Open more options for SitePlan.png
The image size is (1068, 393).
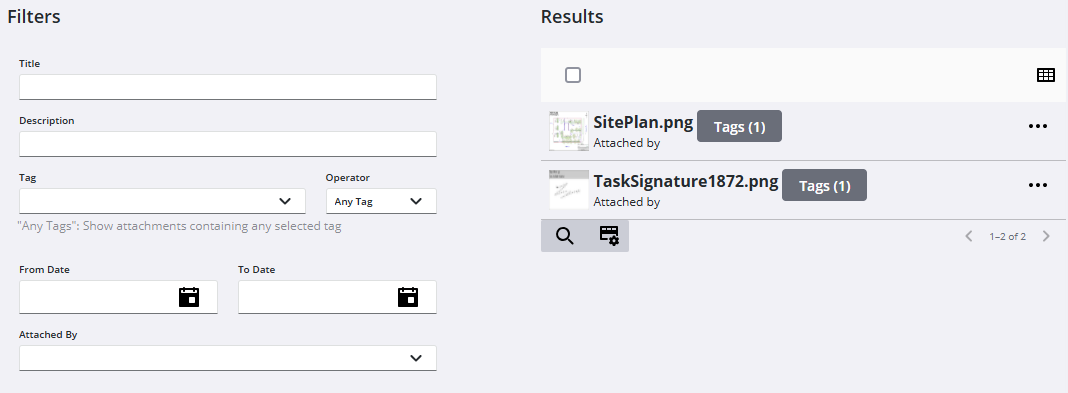[1037, 127]
